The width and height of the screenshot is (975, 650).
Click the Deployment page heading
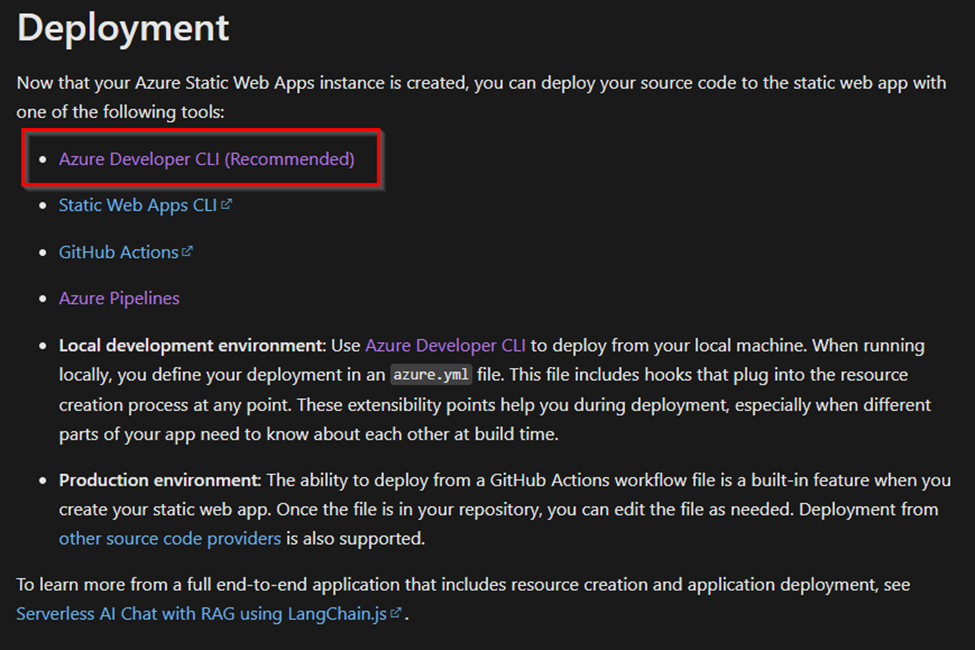(122, 28)
